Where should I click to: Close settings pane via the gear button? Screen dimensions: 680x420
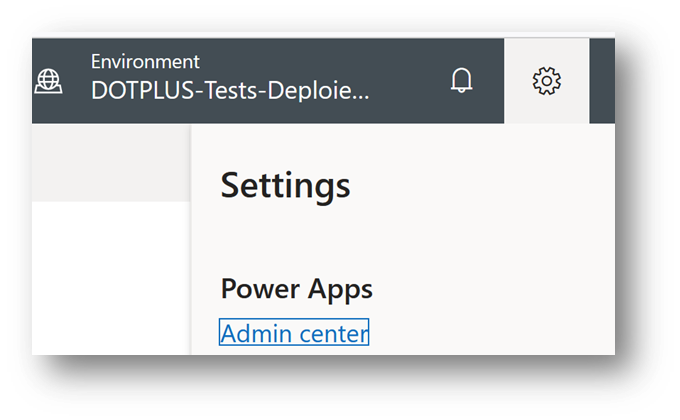click(546, 81)
